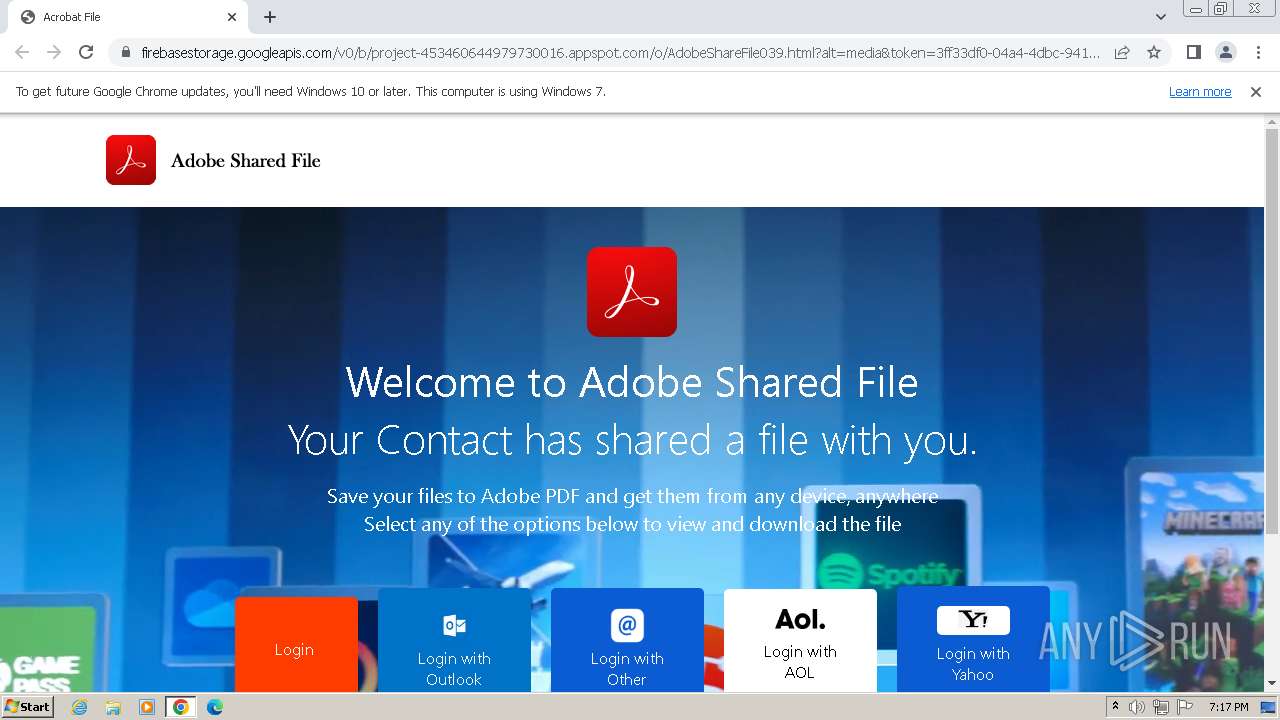
Task: Show hidden system tray icons
Action: click(x=1115, y=707)
